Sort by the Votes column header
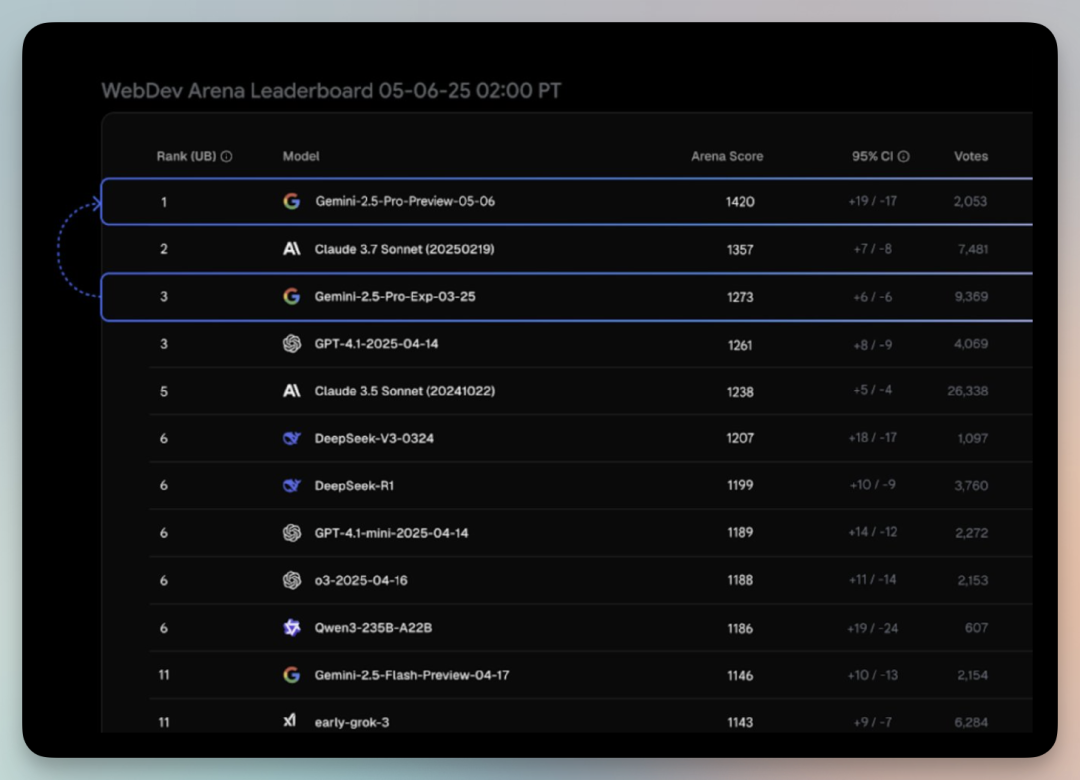1080x780 pixels. coord(970,156)
